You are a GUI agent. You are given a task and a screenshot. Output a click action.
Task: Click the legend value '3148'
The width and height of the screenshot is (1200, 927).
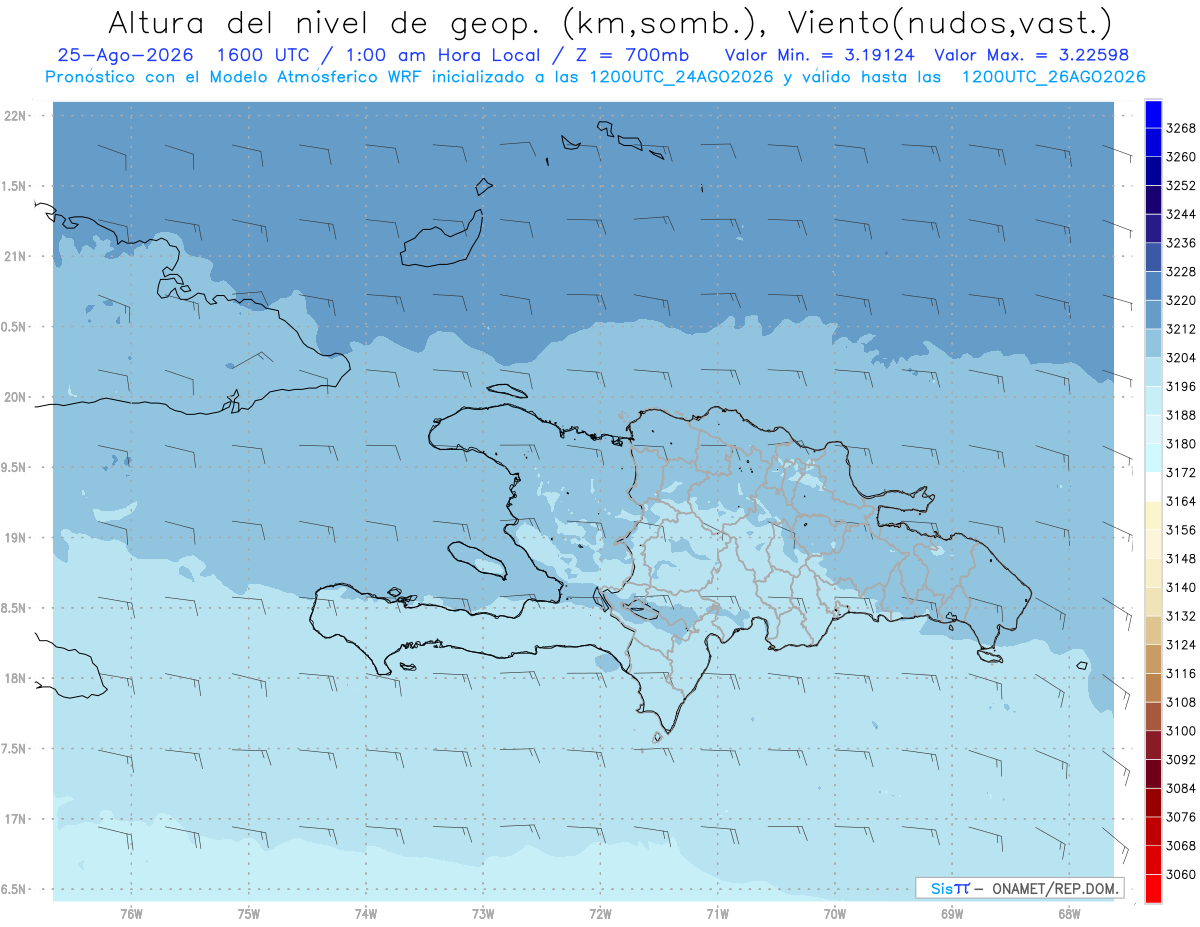1181,559
